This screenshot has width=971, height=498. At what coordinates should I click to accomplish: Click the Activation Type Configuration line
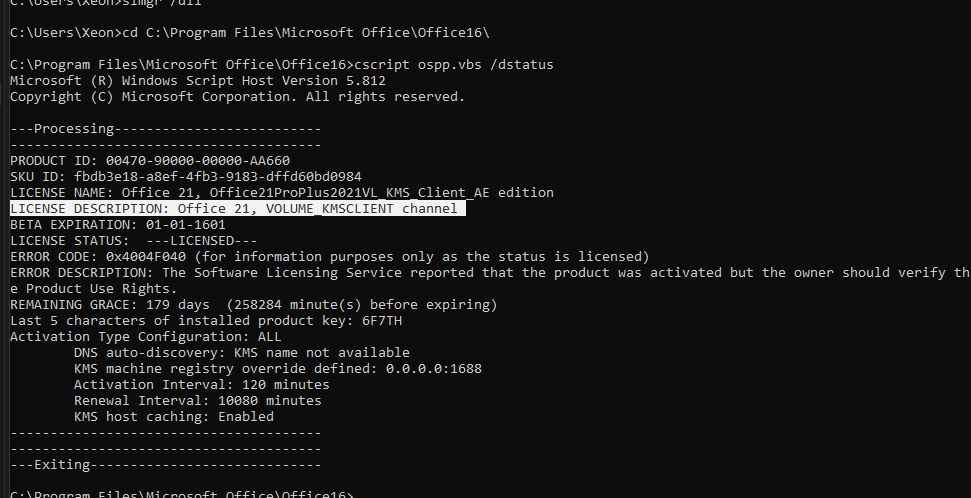pos(146,337)
